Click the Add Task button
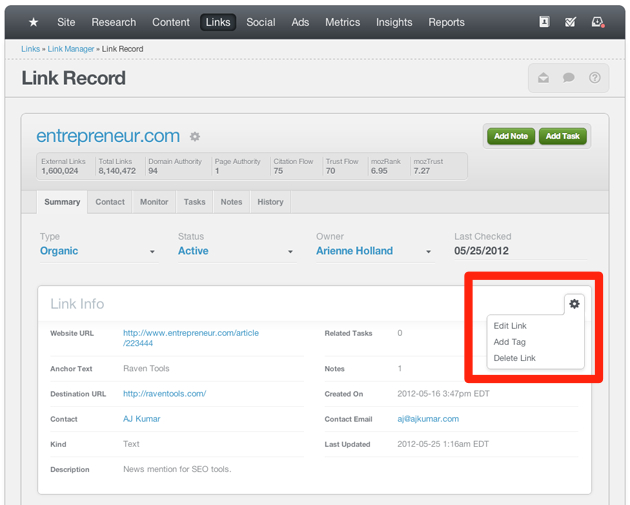The width and height of the screenshot is (630, 505). click(562, 136)
